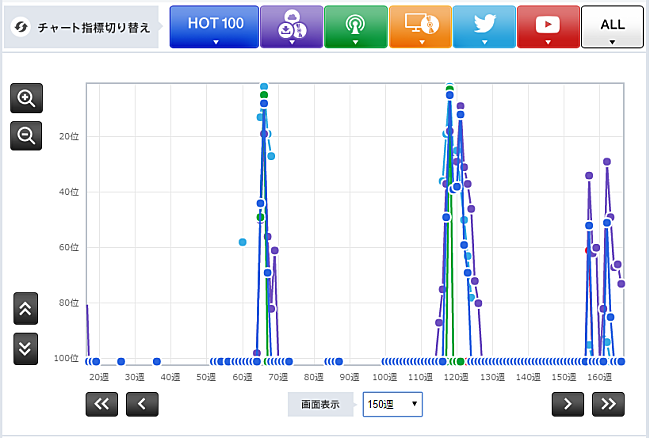Image resolution: width=650 pixels, height=438 pixels.
Task: Click the double up chevron button
Action: [x=26, y=308]
